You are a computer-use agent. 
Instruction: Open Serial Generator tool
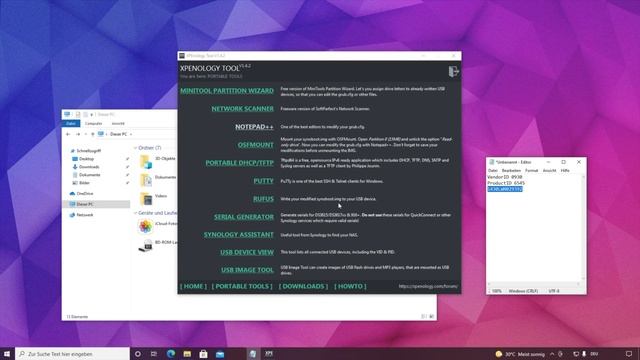tap(244, 217)
